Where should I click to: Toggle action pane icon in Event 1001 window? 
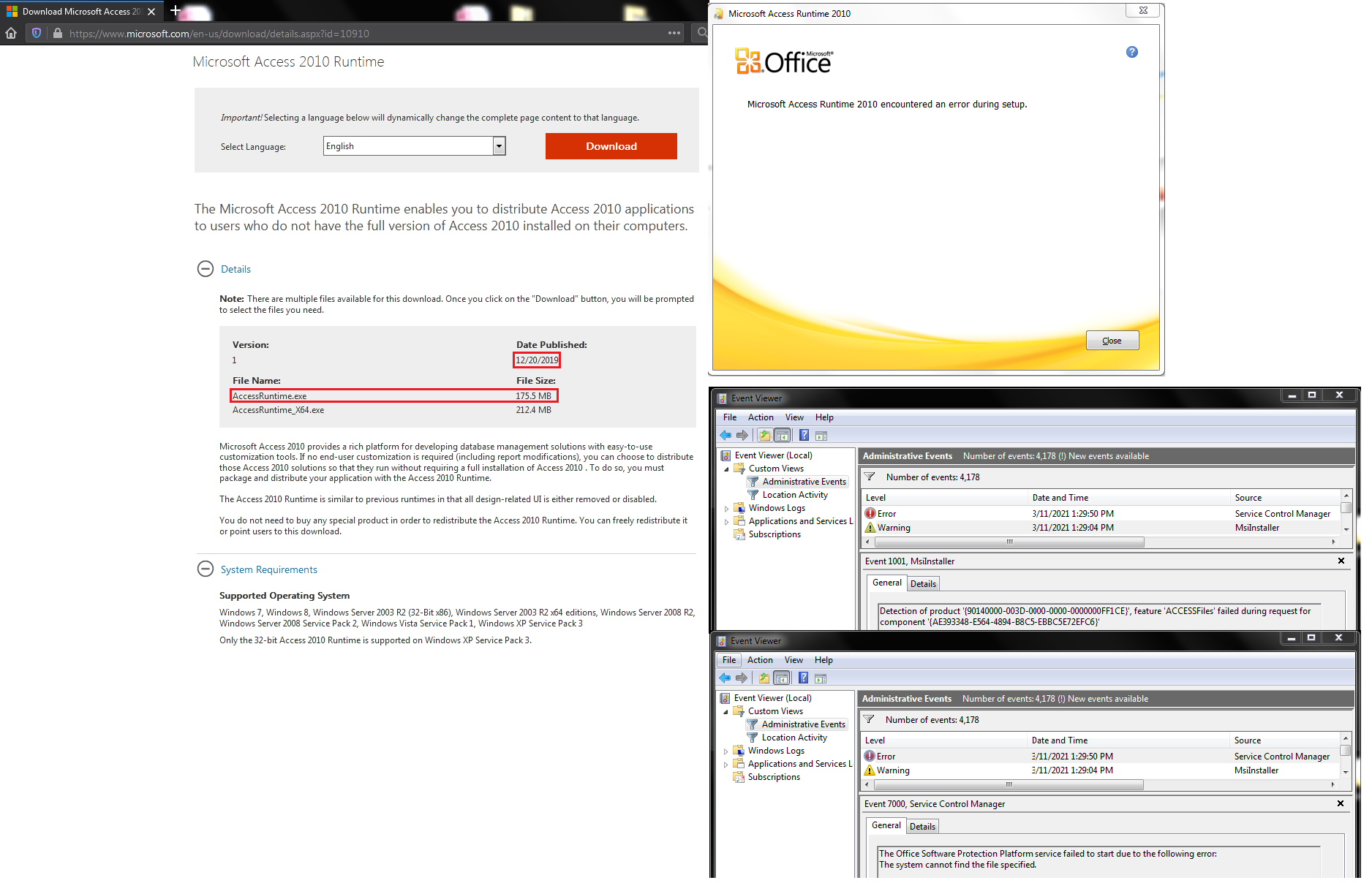pyautogui.click(x=821, y=436)
